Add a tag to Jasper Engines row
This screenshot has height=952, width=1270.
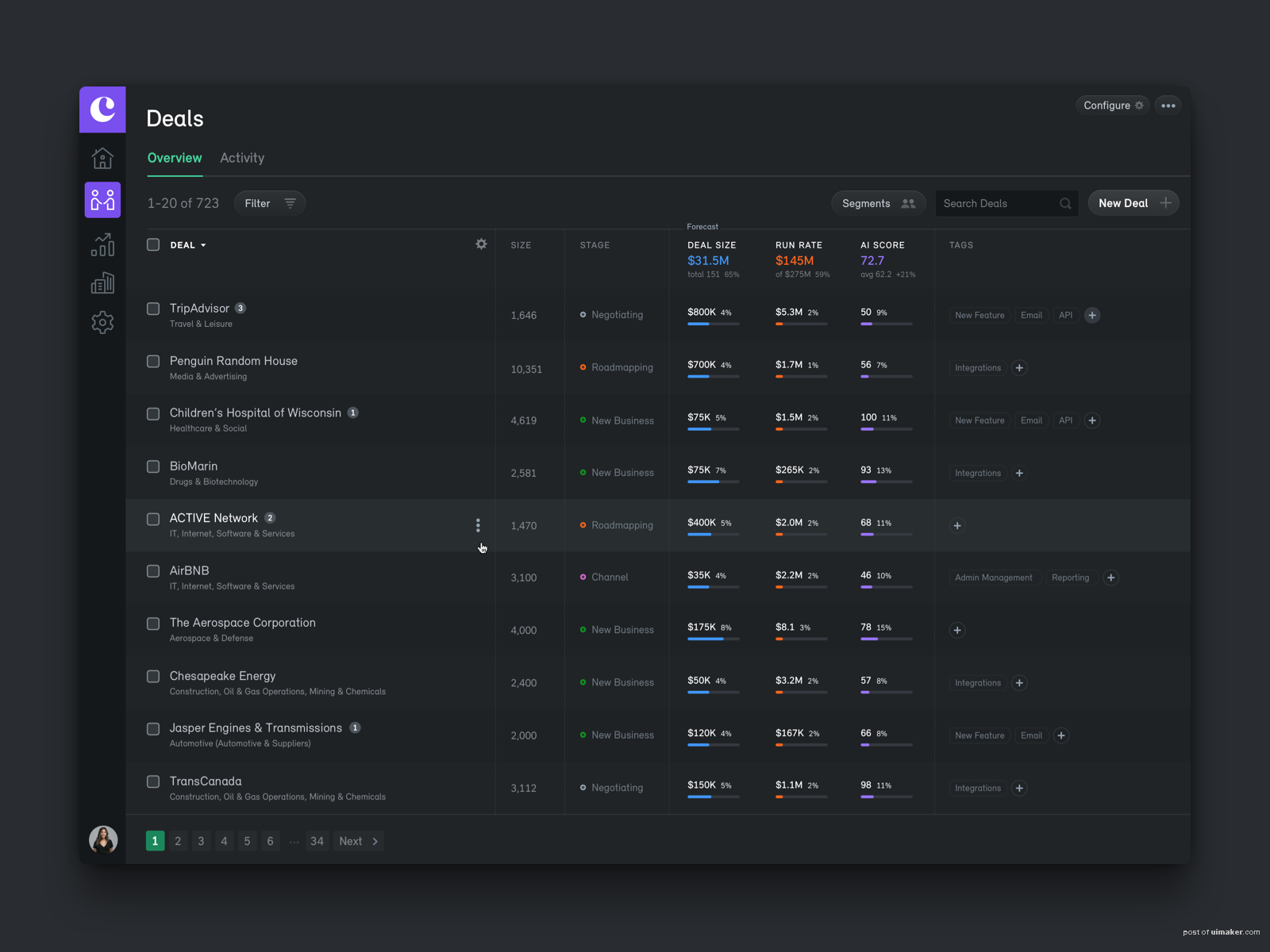pos(1061,735)
